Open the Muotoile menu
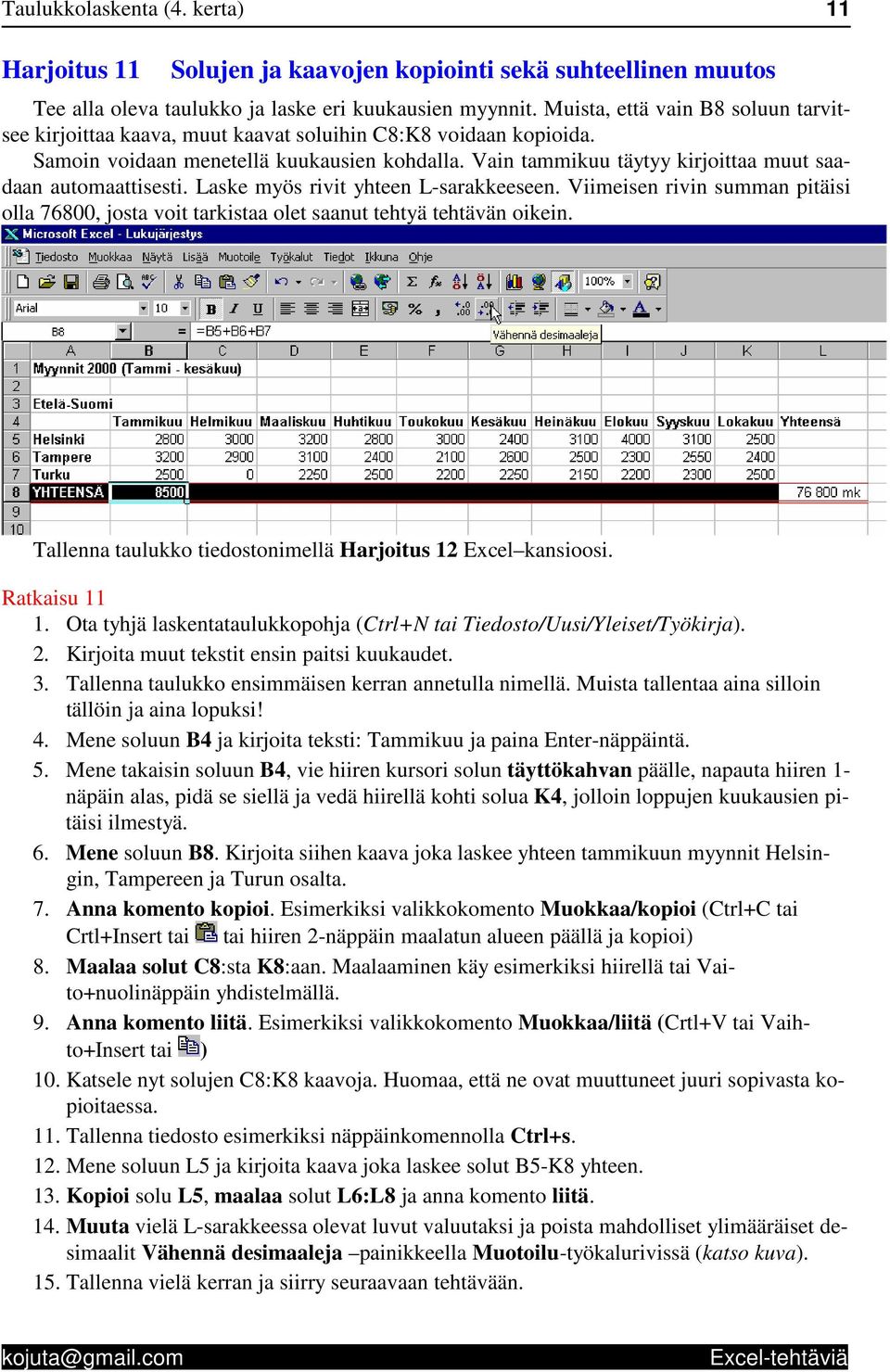This screenshot has height=1372, width=890. click(x=239, y=257)
